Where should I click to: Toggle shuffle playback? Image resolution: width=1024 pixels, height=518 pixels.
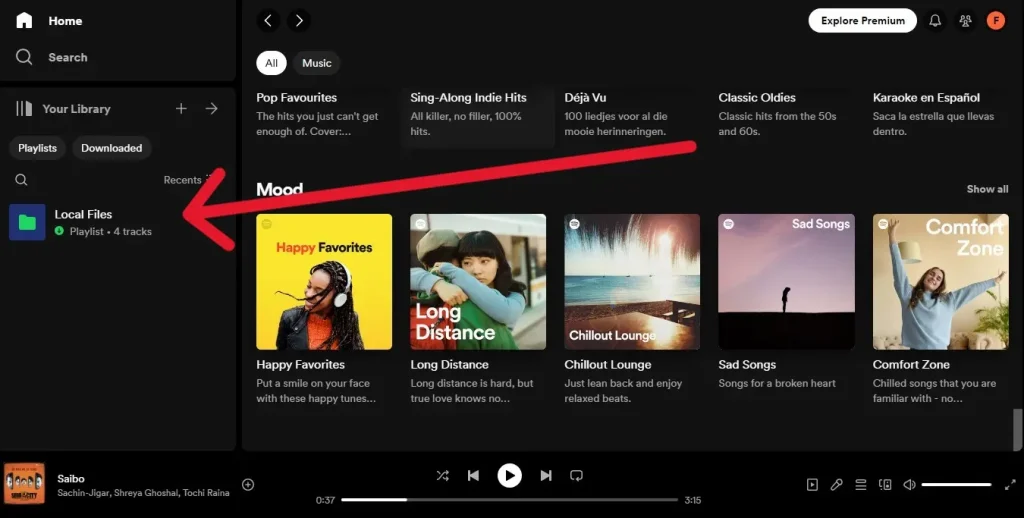click(442, 476)
